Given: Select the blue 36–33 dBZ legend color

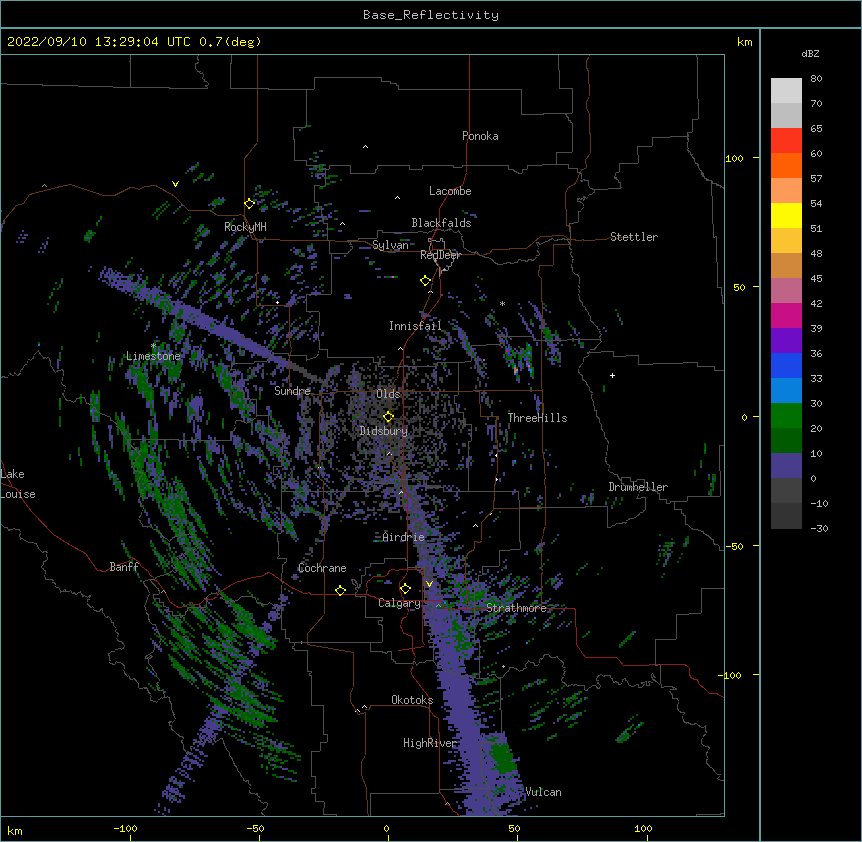Looking at the screenshot, I should 786,365.
